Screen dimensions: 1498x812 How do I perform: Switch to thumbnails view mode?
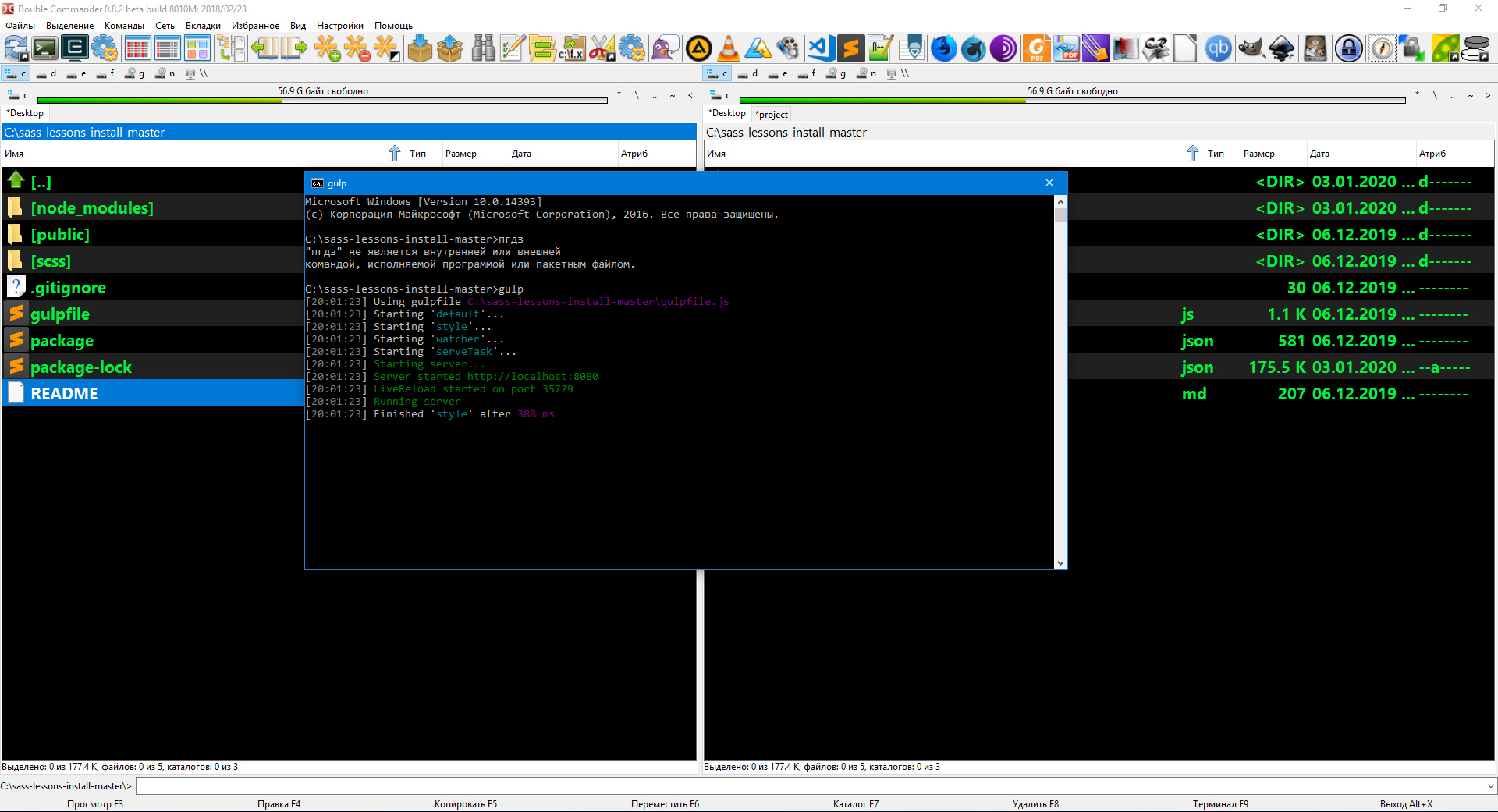point(197,49)
